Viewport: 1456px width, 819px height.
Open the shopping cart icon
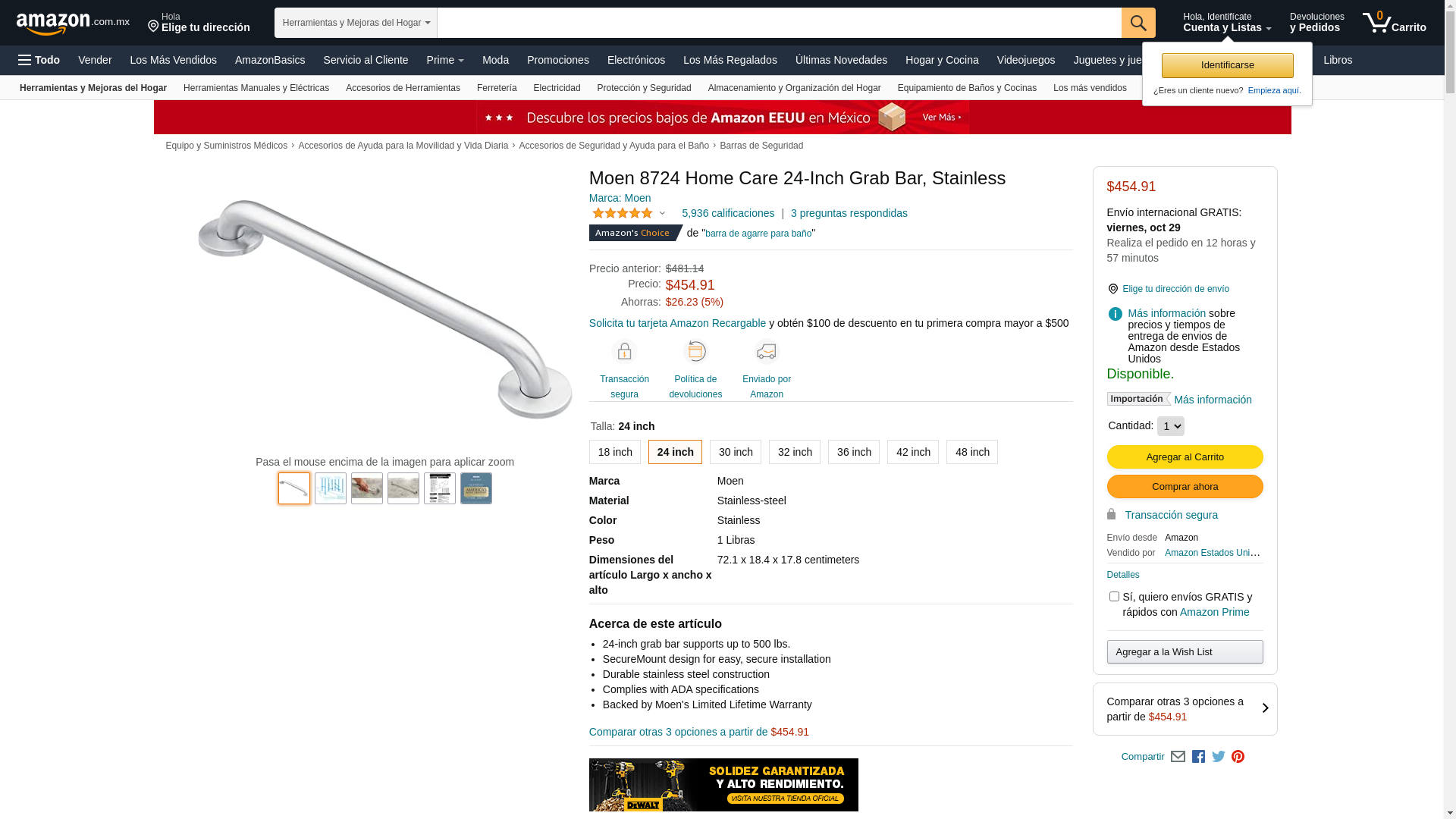(1394, 23)
